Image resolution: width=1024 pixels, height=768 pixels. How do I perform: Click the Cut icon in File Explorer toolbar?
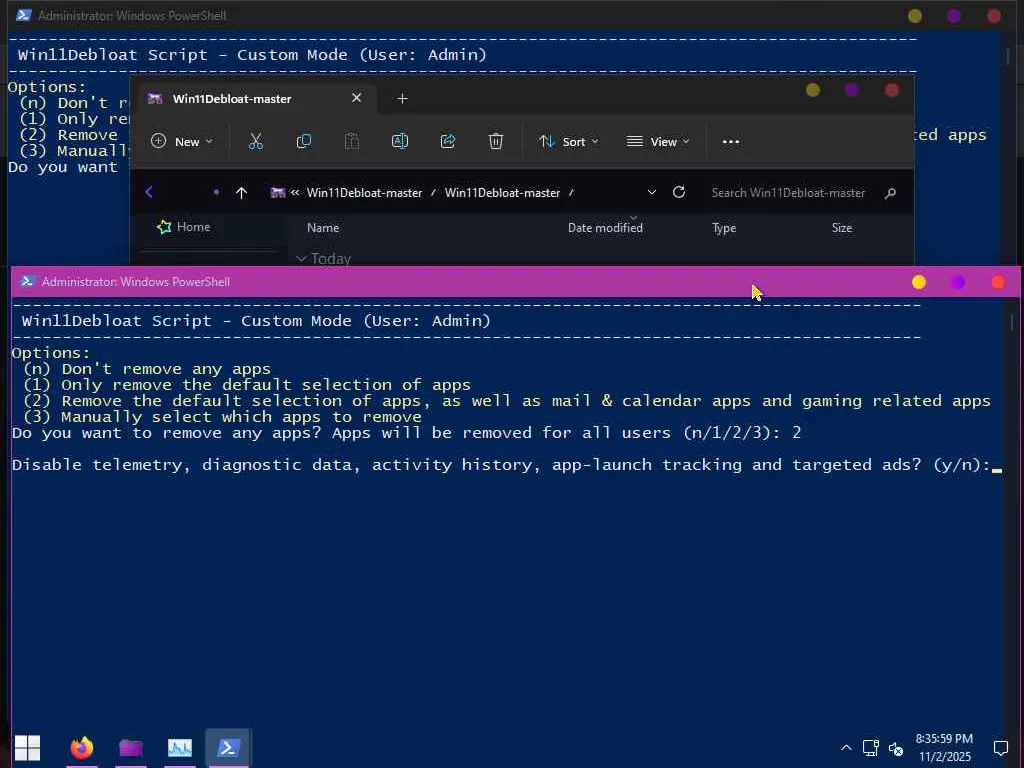(255, 141)
